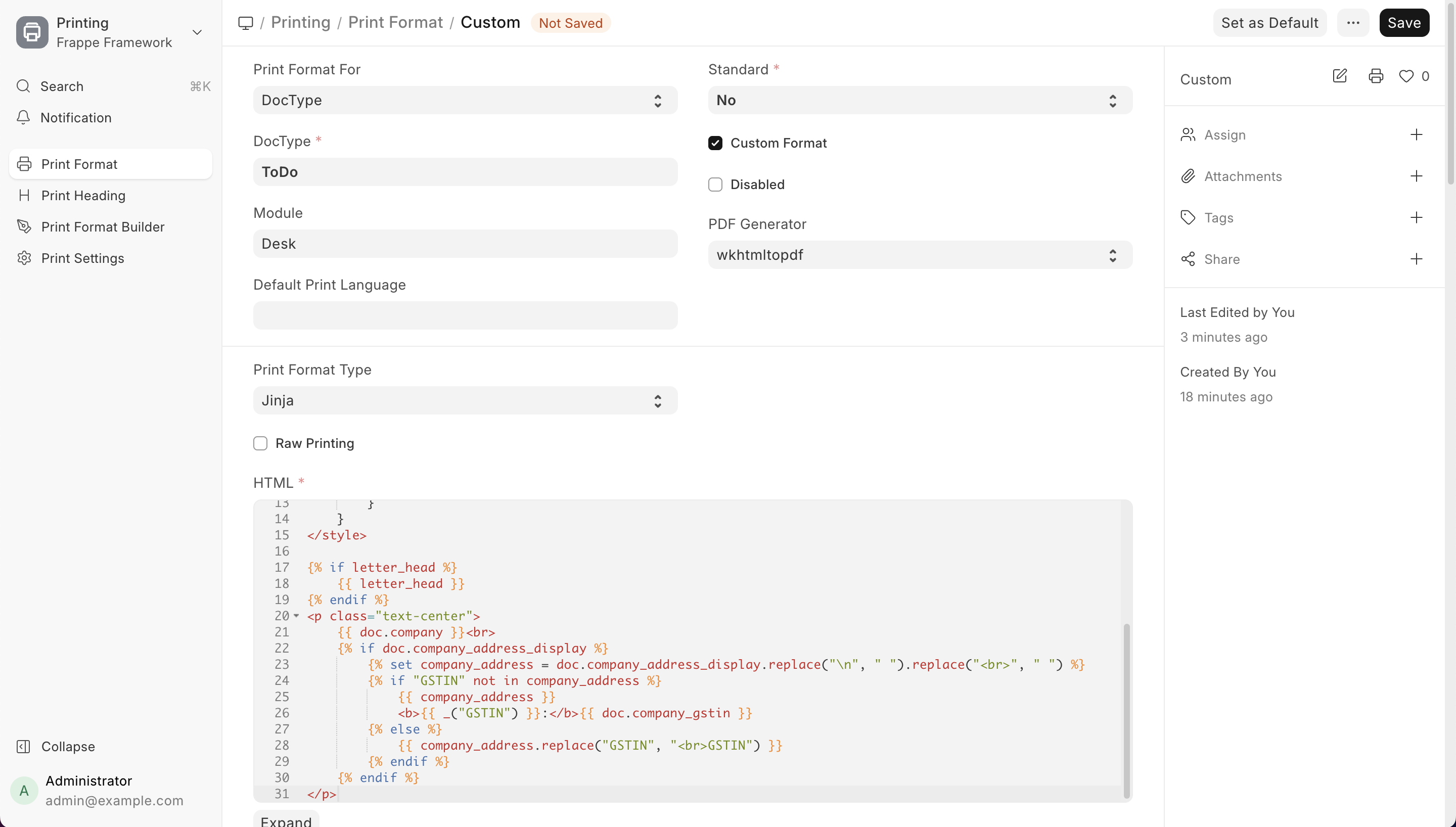Add an assignment with Assign plus icon

pyautogui.click(x=1416, y=134)
